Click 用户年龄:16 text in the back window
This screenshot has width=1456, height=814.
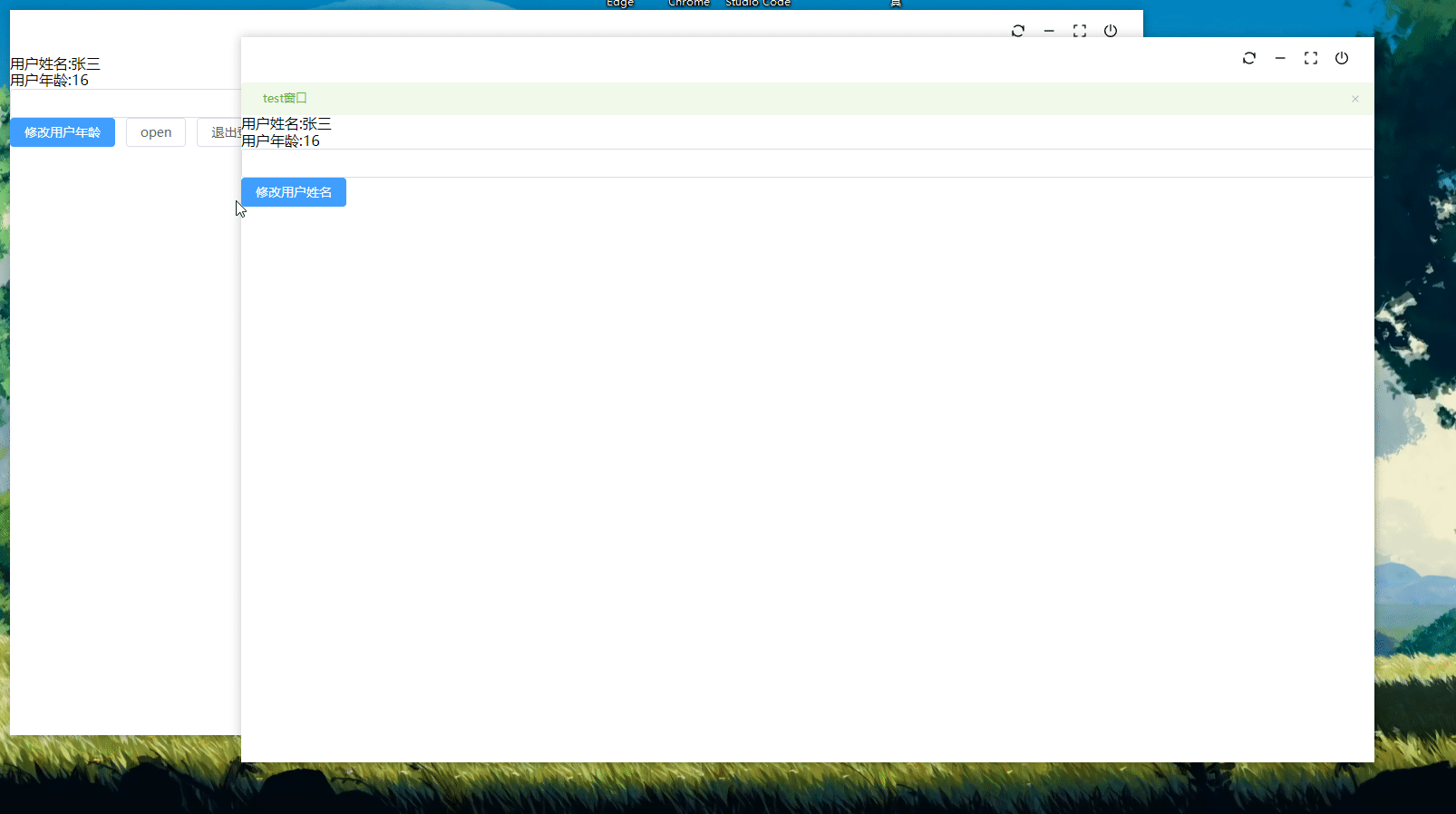point(50,81)
